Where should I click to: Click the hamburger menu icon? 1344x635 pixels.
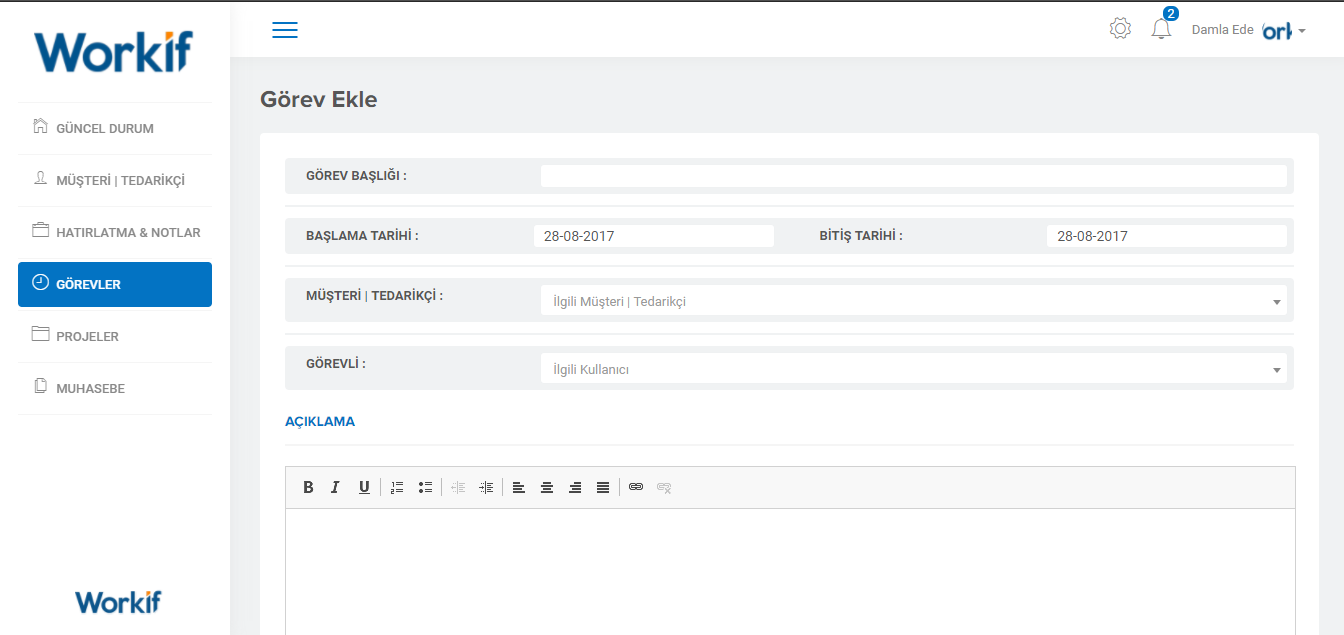coord(285,30)
